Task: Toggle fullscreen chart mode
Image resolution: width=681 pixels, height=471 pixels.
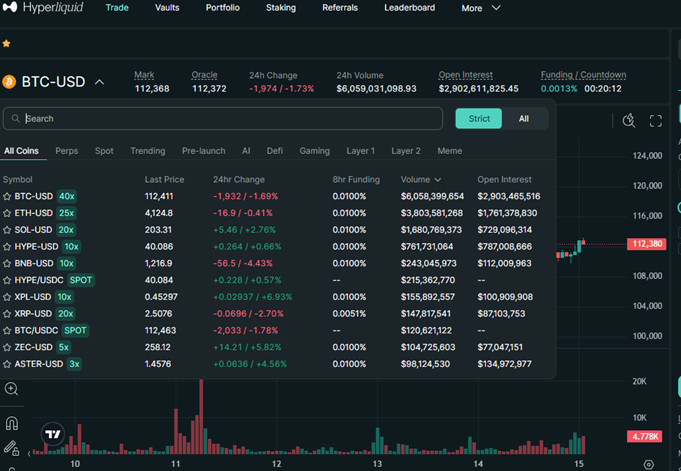Action: [x=656, y=120]
